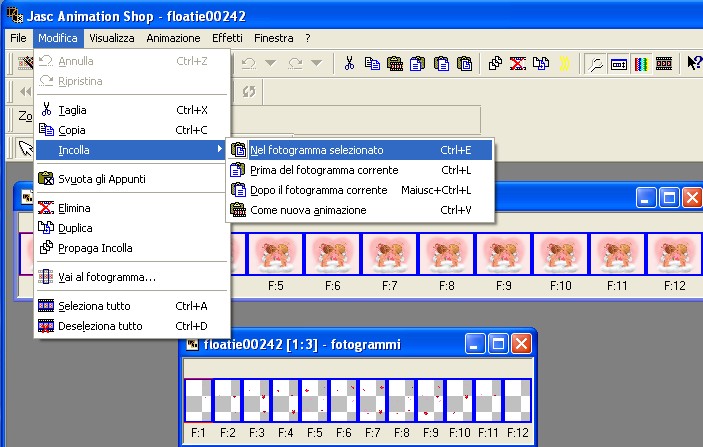Choose Taglia from the Modifica menu
Viewport: 703px width, 447px height.
pos(132,110)
